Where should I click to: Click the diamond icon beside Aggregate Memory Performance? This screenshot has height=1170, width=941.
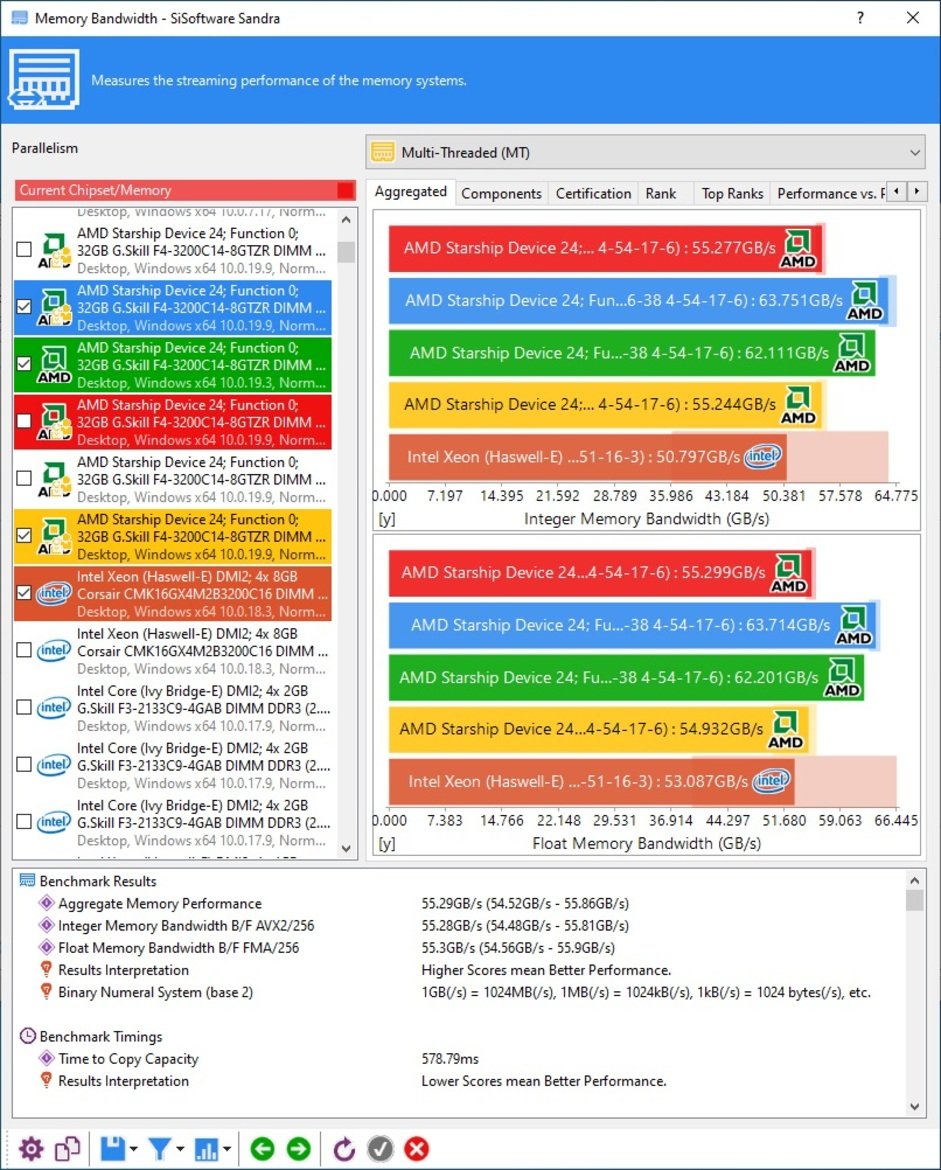point(46,903)
